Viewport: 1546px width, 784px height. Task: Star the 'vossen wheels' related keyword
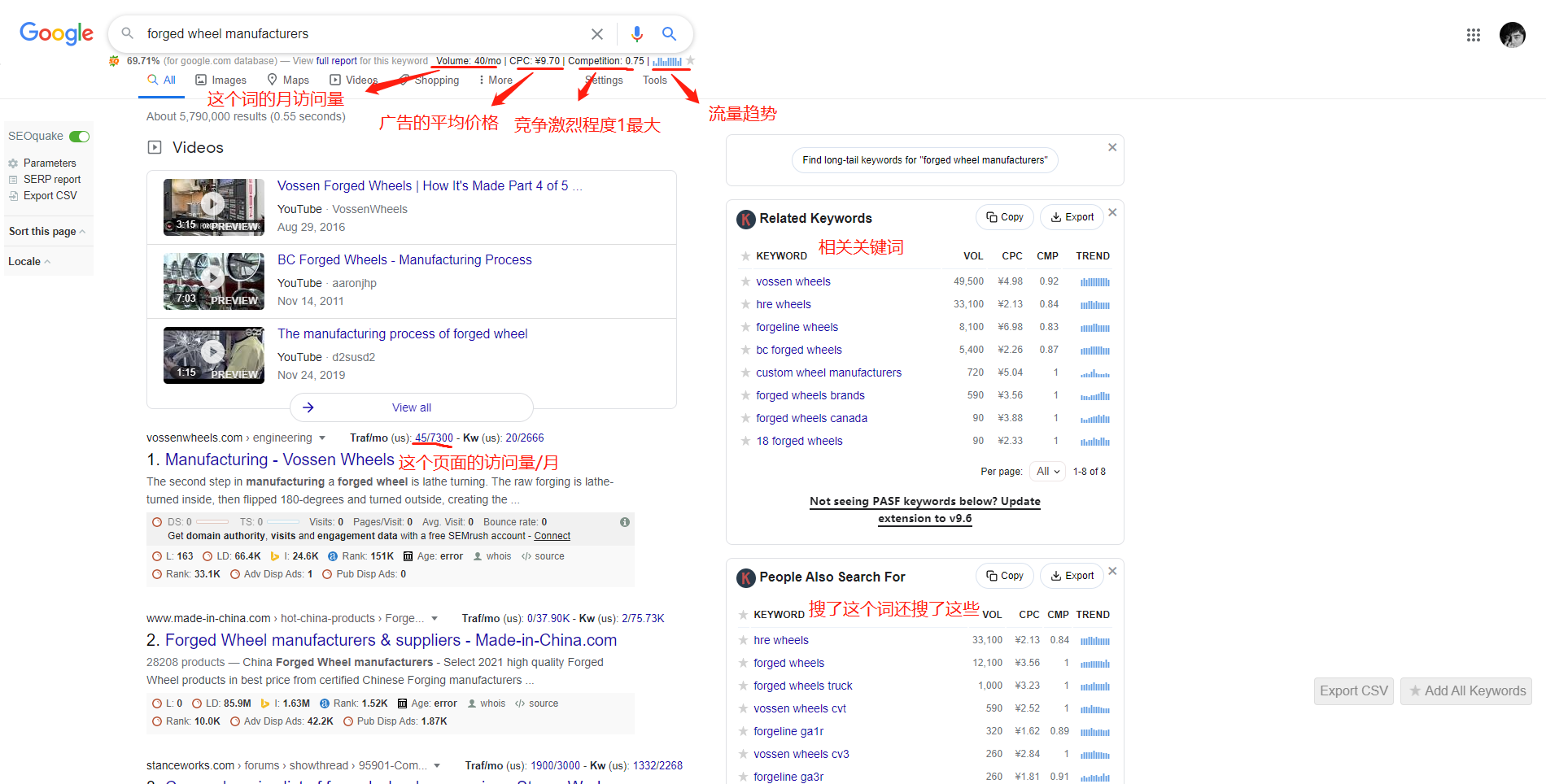tap(745, 281)
